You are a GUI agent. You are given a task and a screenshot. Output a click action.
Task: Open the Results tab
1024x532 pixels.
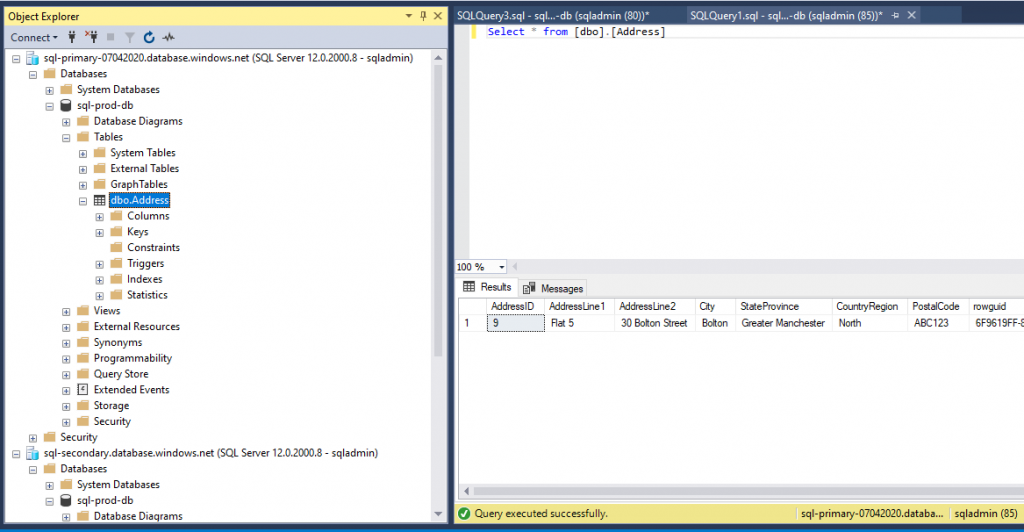488,287
